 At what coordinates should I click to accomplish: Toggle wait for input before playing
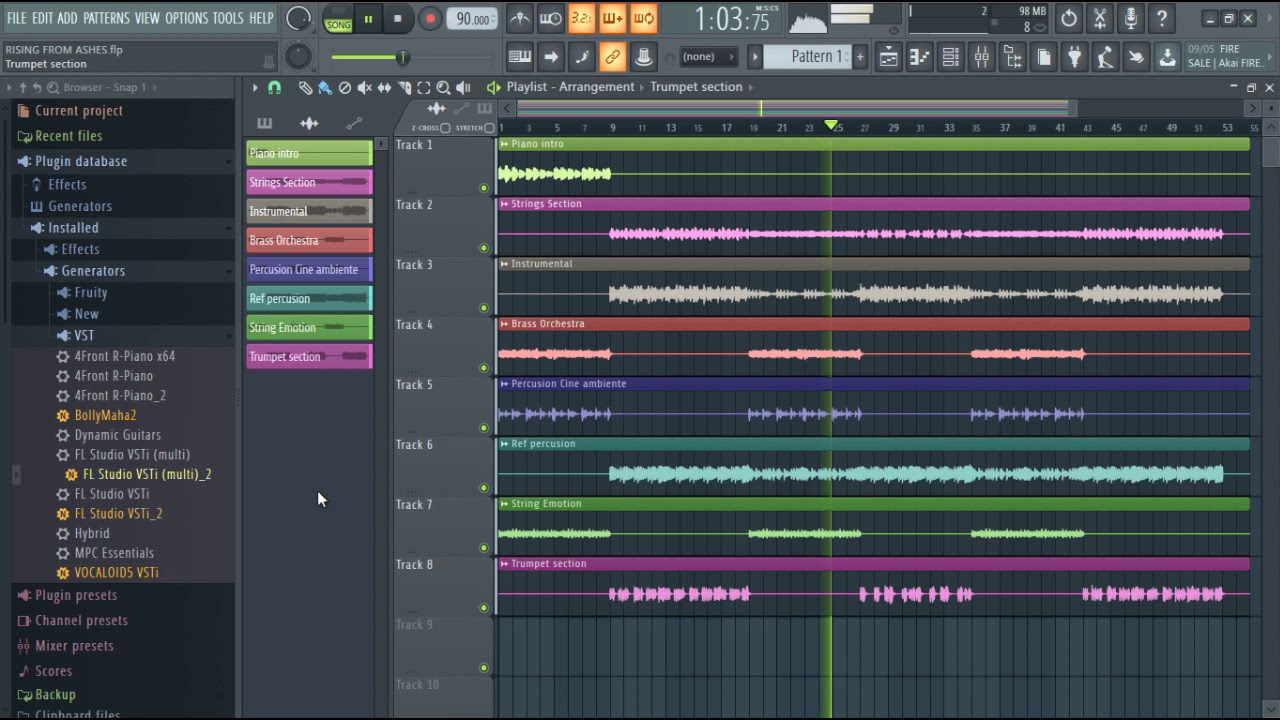[x=550, y=18]
